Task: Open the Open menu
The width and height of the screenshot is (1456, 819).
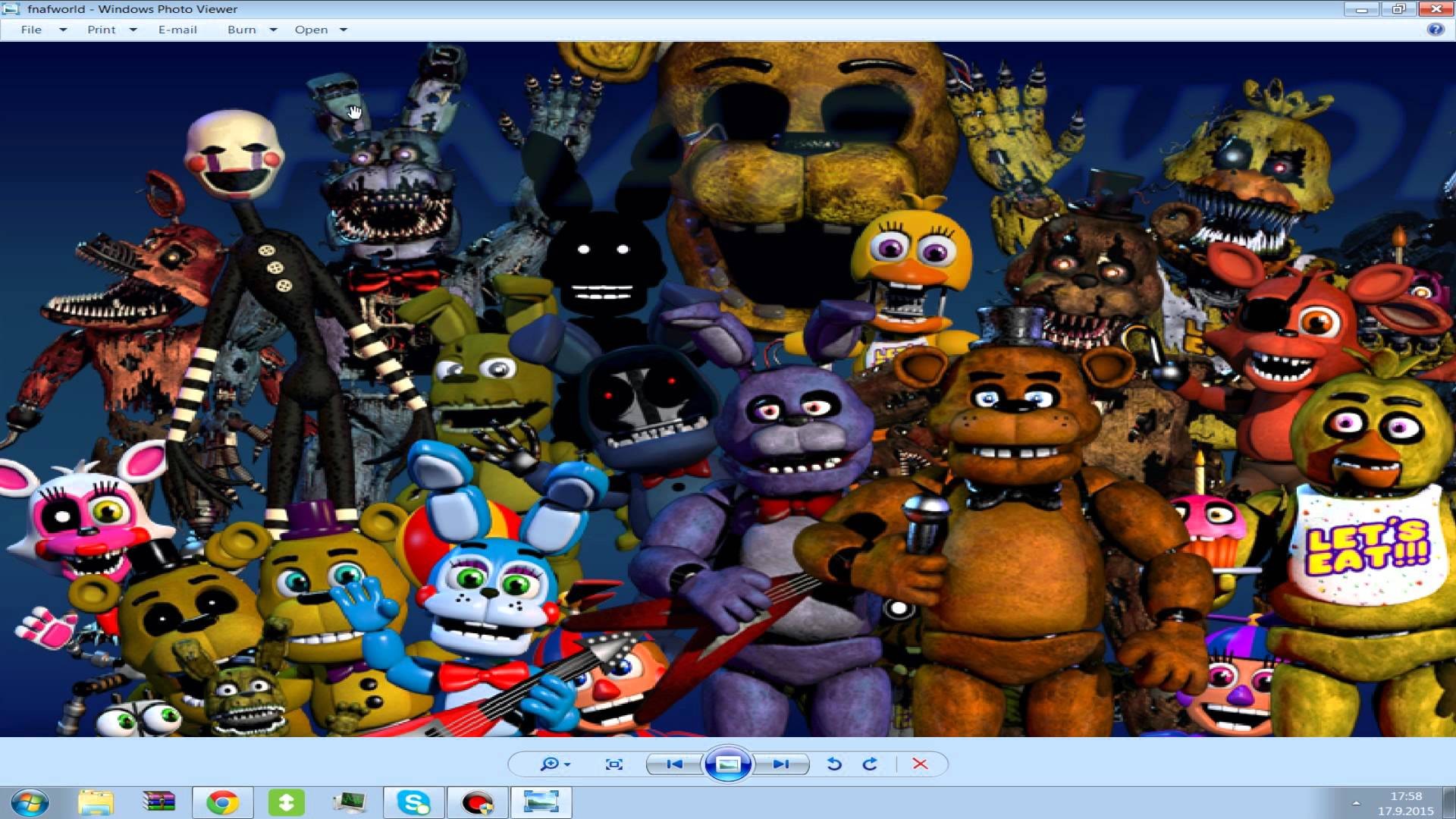Action: tap(311, 30)
